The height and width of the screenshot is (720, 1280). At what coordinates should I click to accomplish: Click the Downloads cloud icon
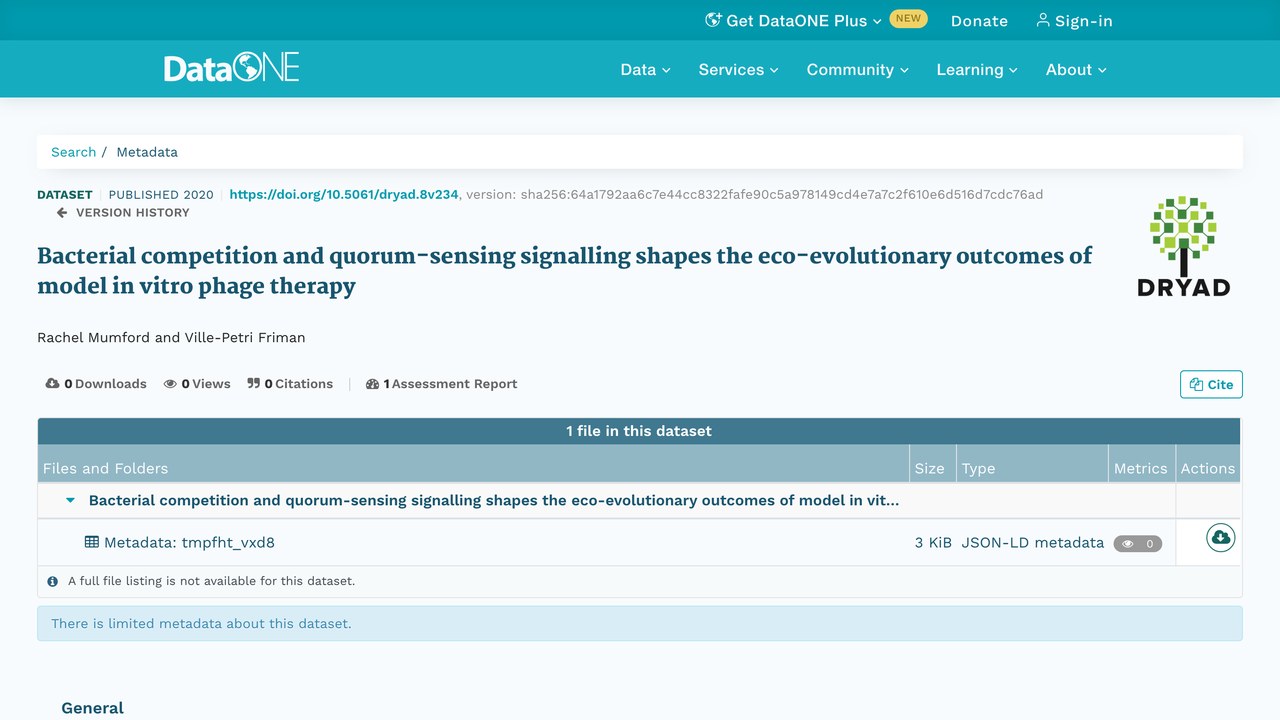pos(53,384)
